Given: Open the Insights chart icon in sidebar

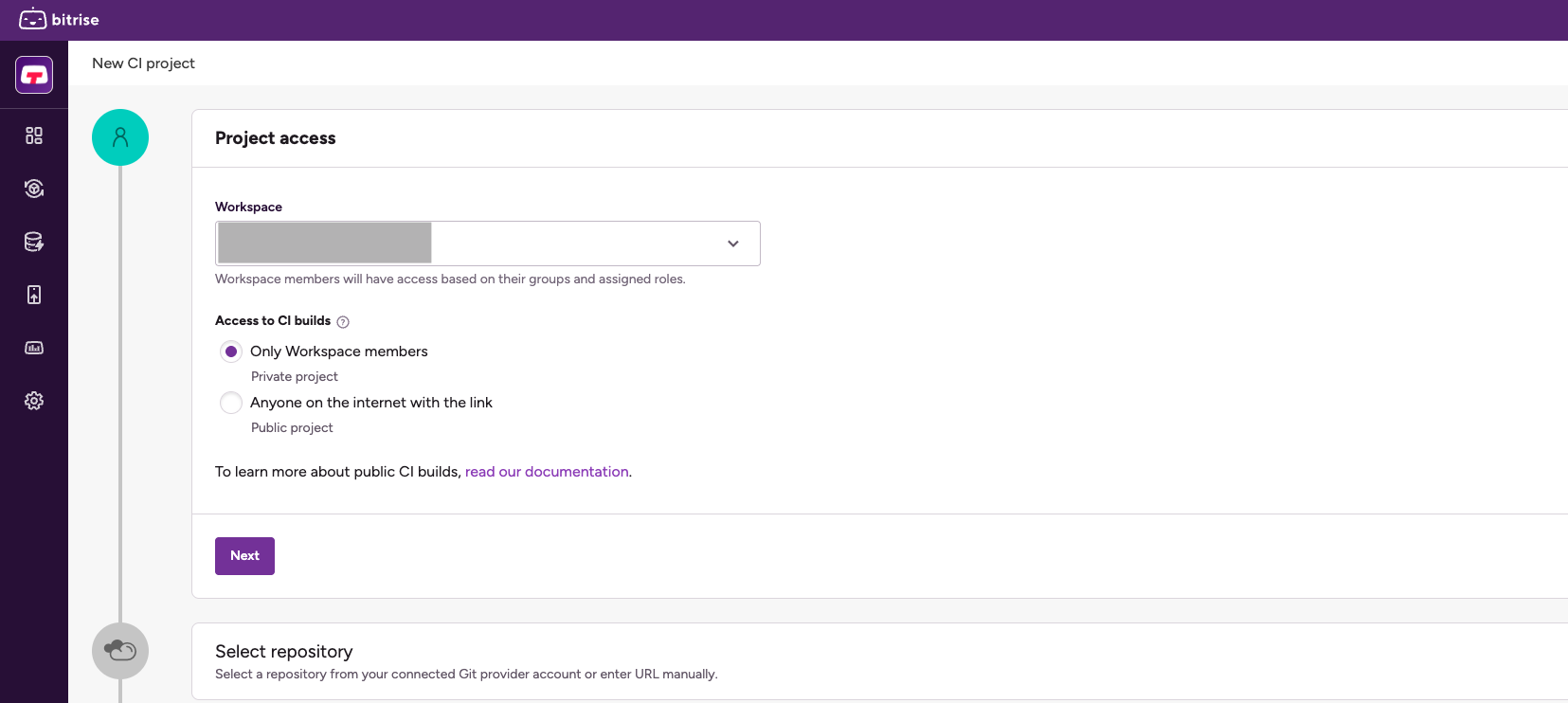Looking at the screenshot, I should (34, 348).
